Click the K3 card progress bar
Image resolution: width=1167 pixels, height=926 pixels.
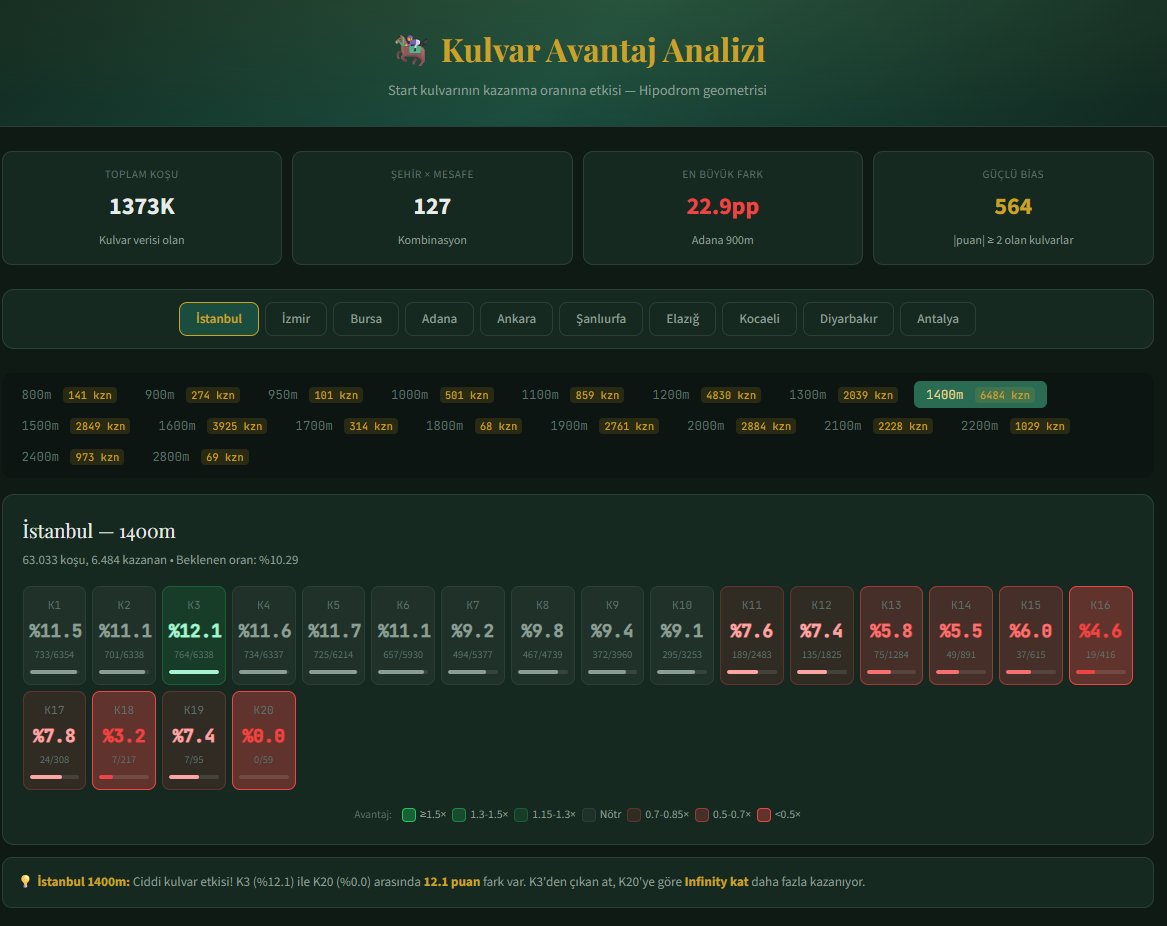[194, 671]
